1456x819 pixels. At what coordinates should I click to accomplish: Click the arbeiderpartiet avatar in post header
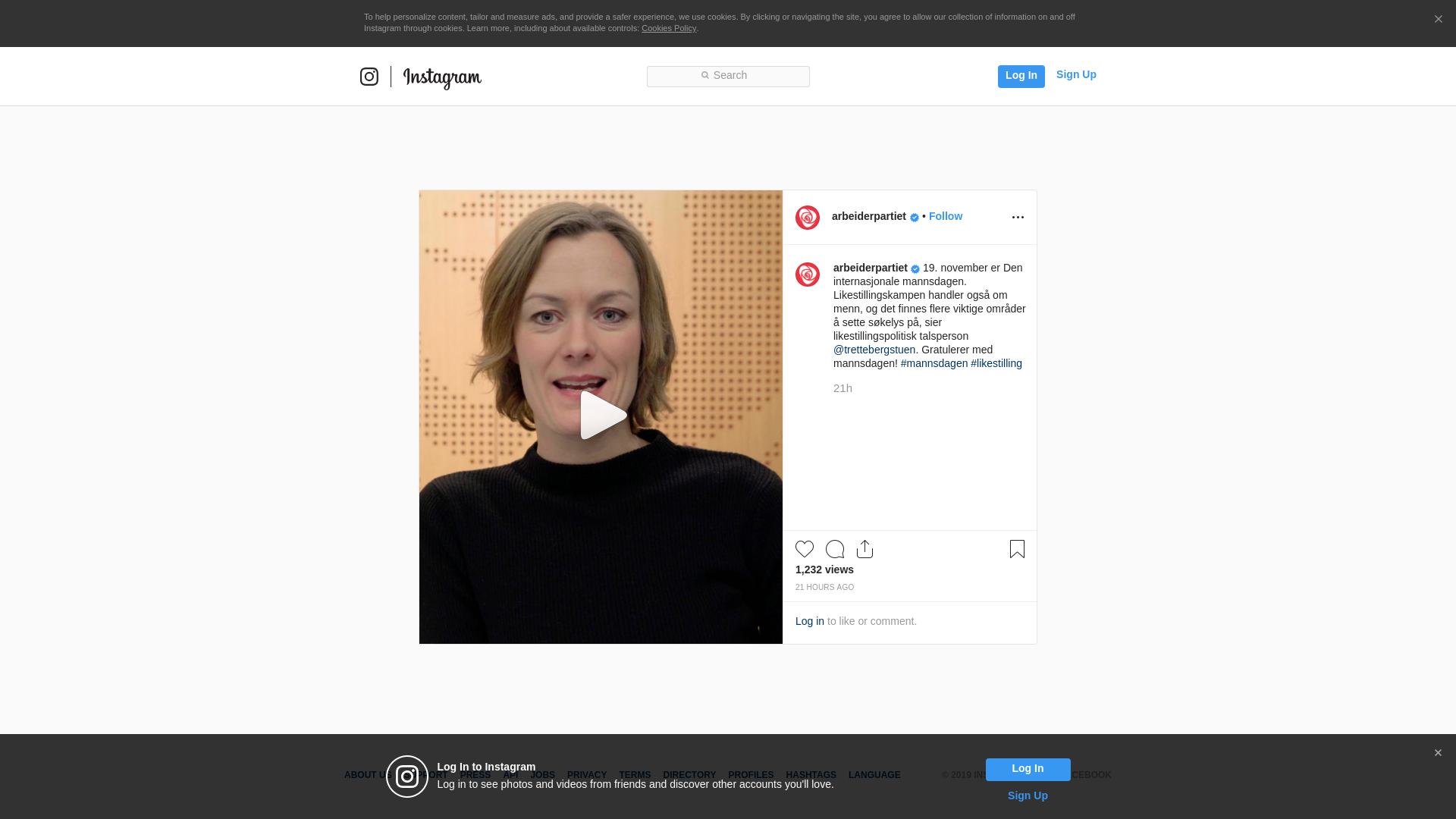pos(808,218)
